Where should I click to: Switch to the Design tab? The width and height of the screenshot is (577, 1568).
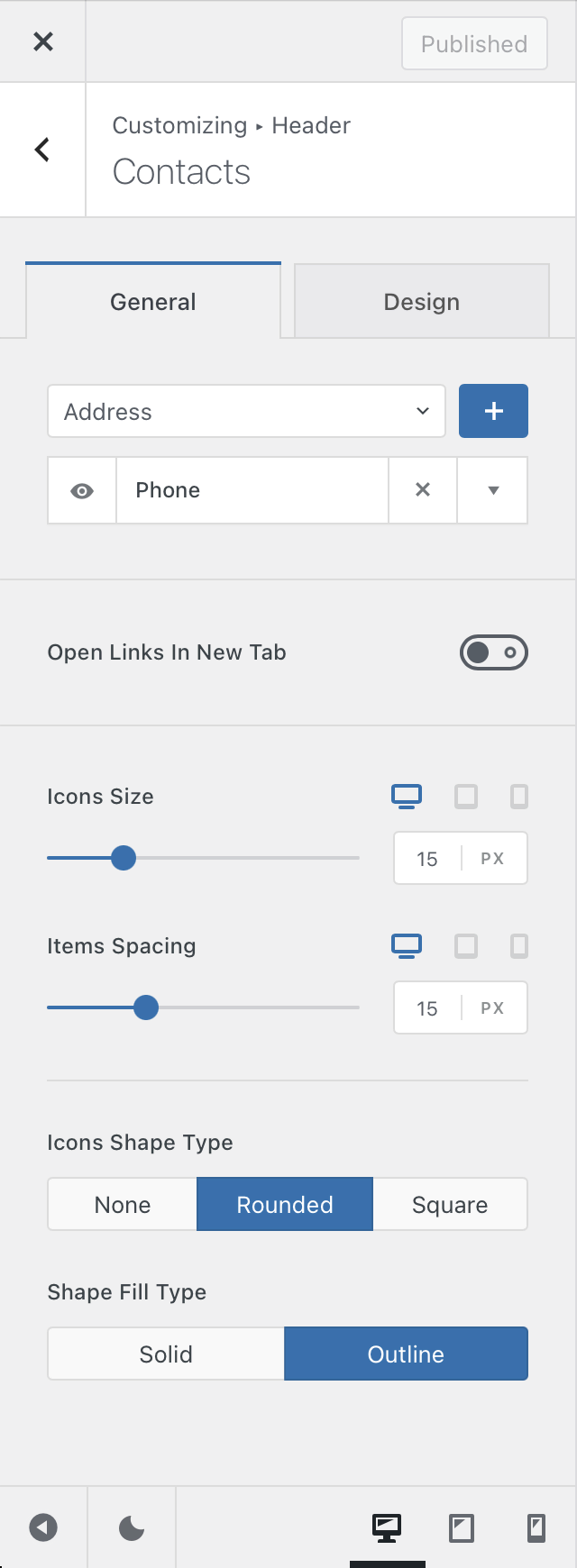422,302
